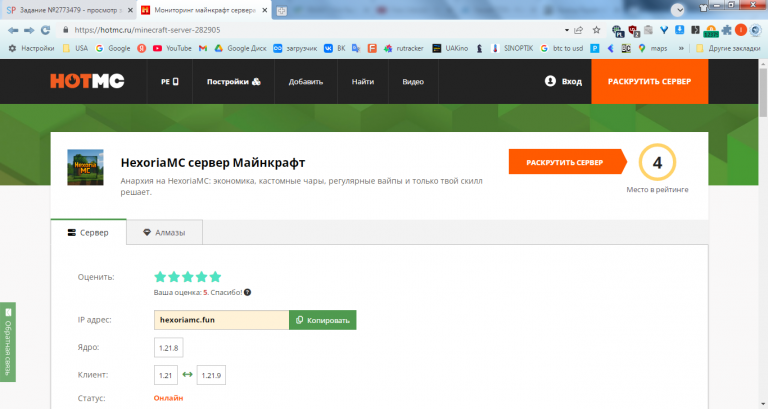Open the Обратная связь feedback side tab

pyautogui.click(x=8, y=342)
